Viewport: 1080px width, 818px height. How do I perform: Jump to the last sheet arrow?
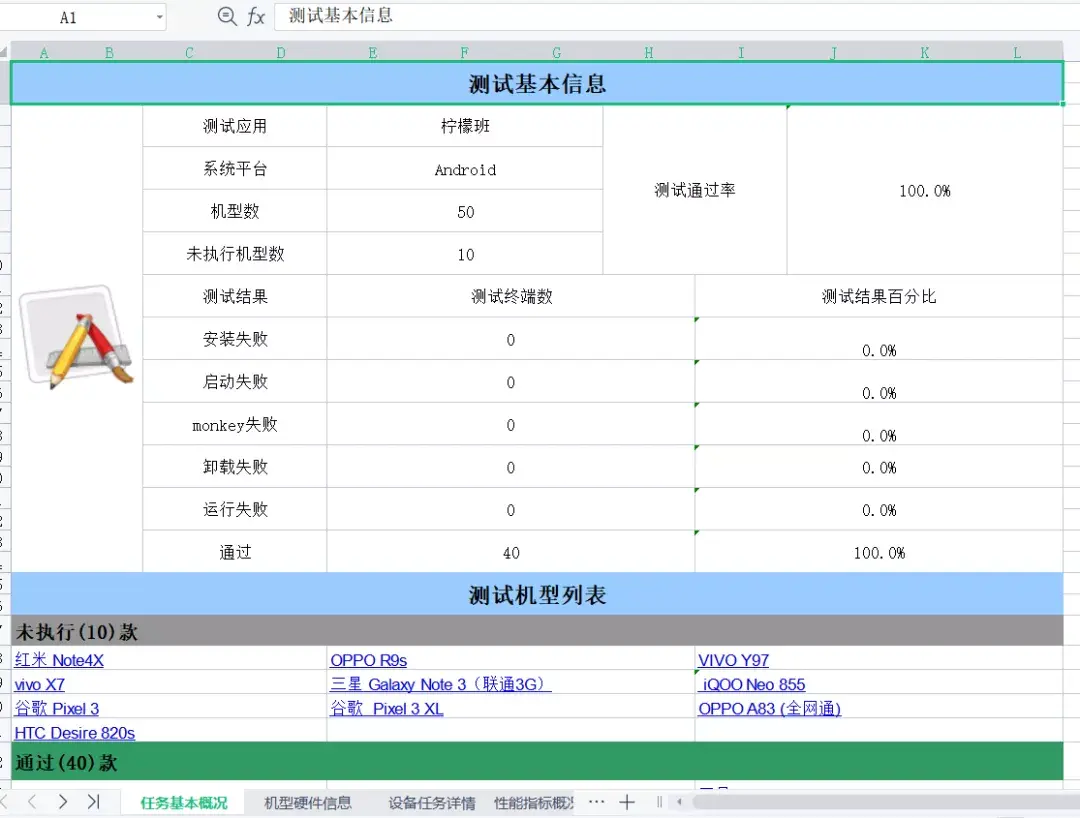coord(94,801)
